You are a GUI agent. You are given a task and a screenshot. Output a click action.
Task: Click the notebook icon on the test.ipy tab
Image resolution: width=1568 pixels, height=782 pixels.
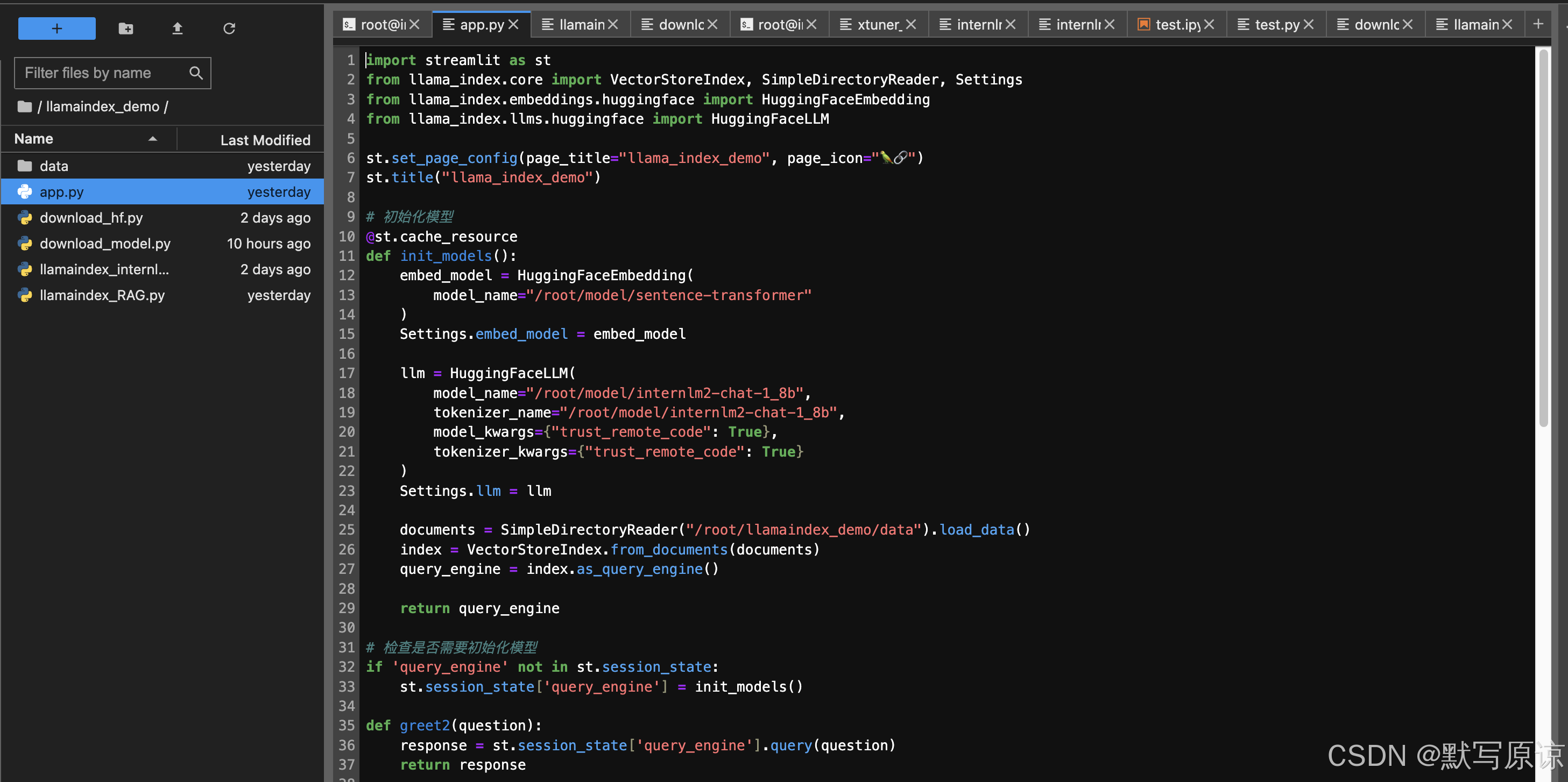tap(1144, 24)
